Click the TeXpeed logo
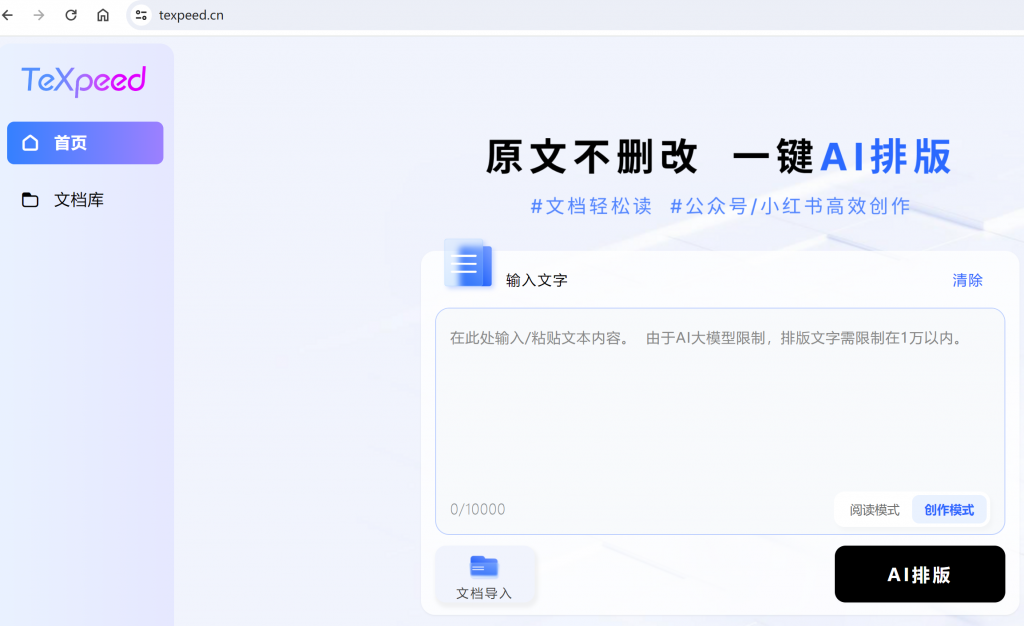 click(84, 81)
